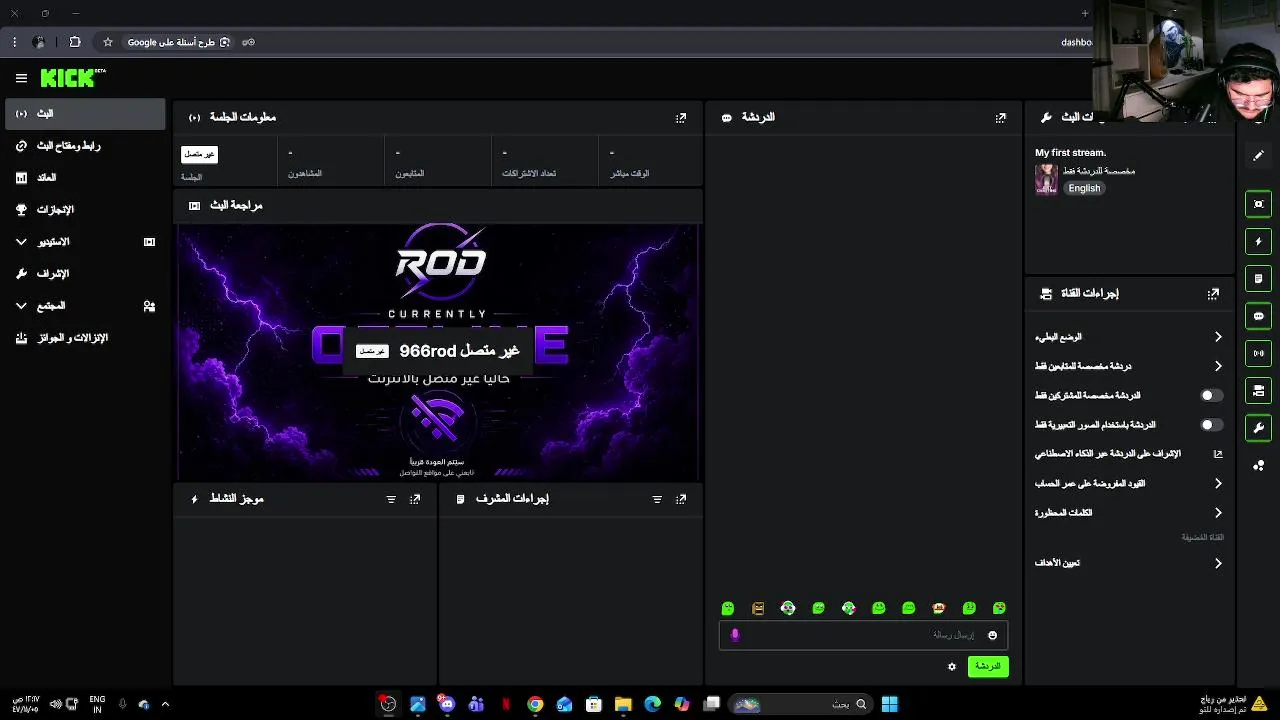
Task: Pop out the الدردشة chat panel
Action: (x=1001, y=117)
